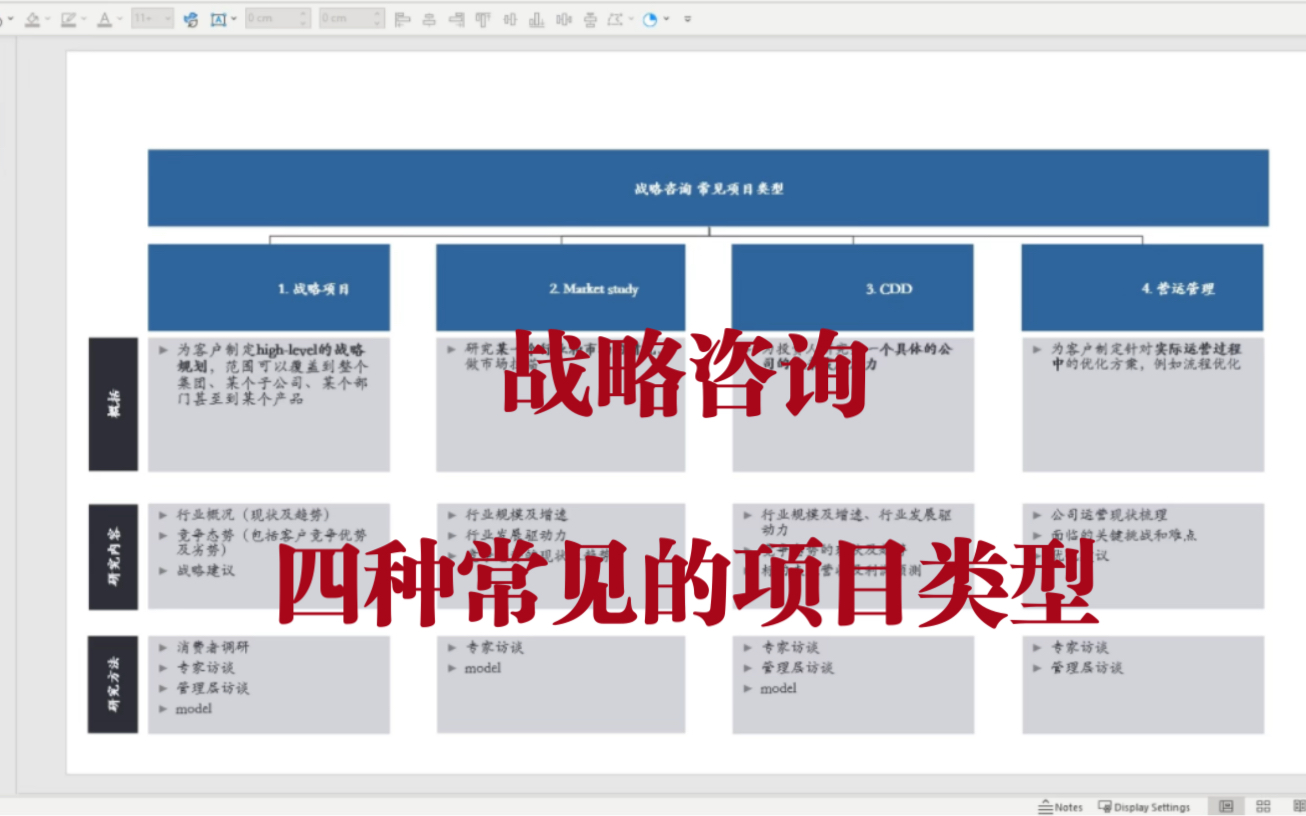The image size is (1306, 816).
Task: Click the '消费者调研' bullet
Action: (213, 647)
